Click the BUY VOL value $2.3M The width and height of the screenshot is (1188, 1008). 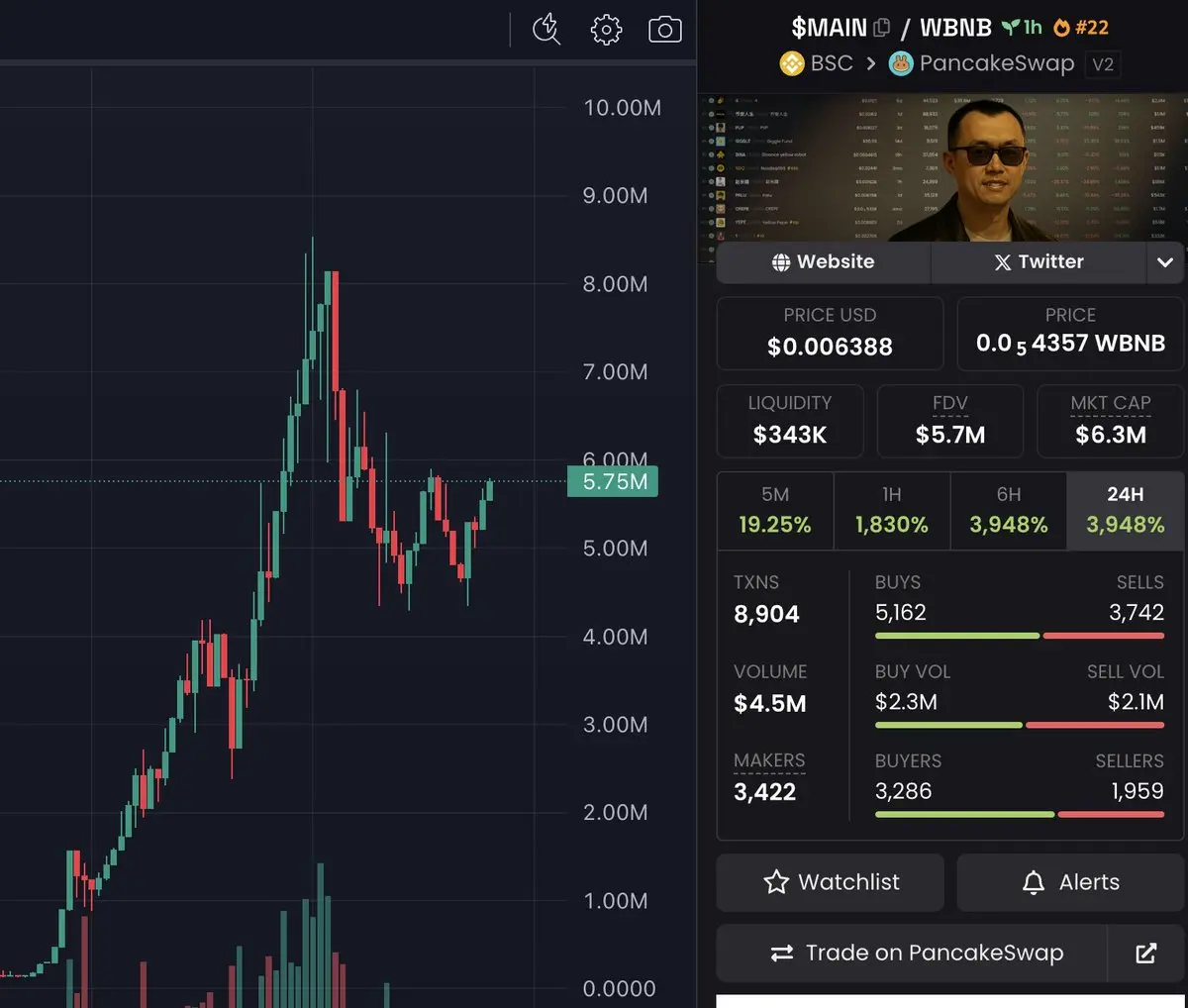point(906,702)
